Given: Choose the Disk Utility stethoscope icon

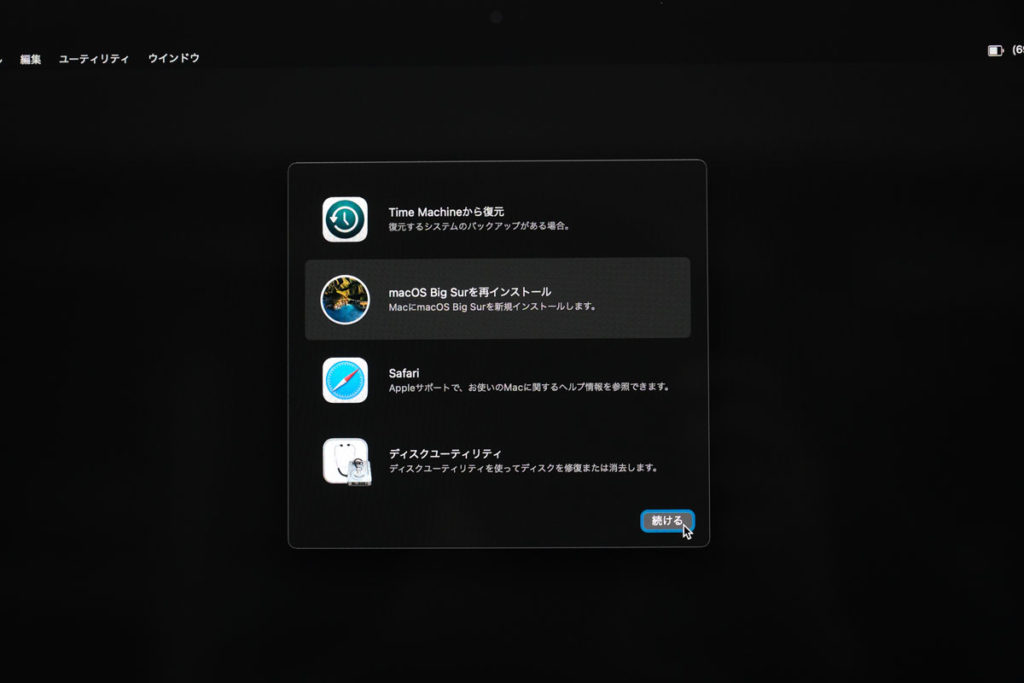Looking at the screenshot, I should click(347, 462).
